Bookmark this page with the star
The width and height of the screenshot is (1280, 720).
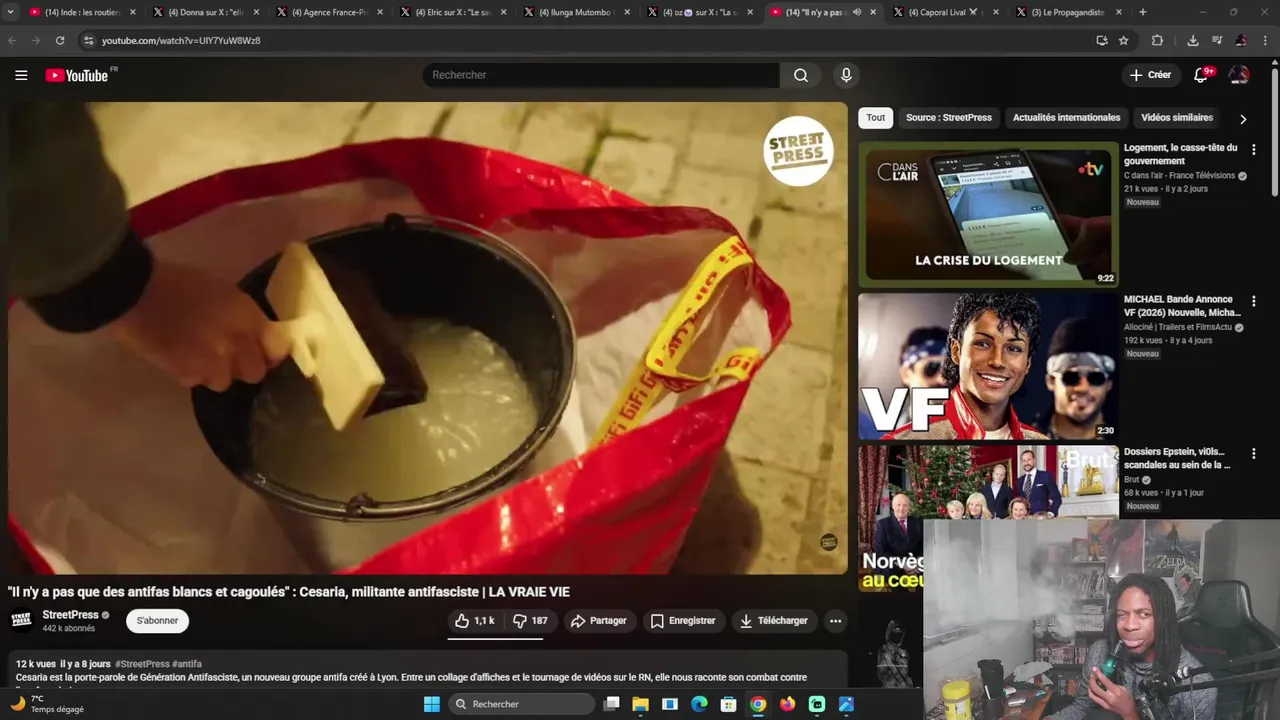[x=1124, y=40]
